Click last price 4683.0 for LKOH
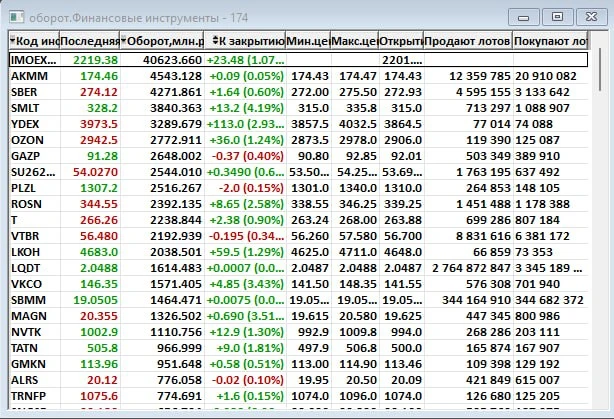 coord(99,252)
